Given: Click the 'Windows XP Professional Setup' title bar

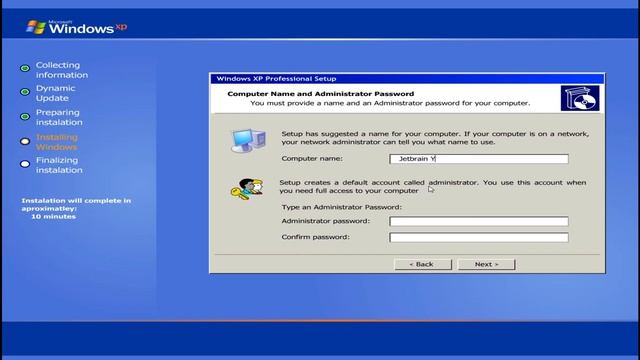Looking at the screenshot, I should pyautogui.click(x=407, y=79).
